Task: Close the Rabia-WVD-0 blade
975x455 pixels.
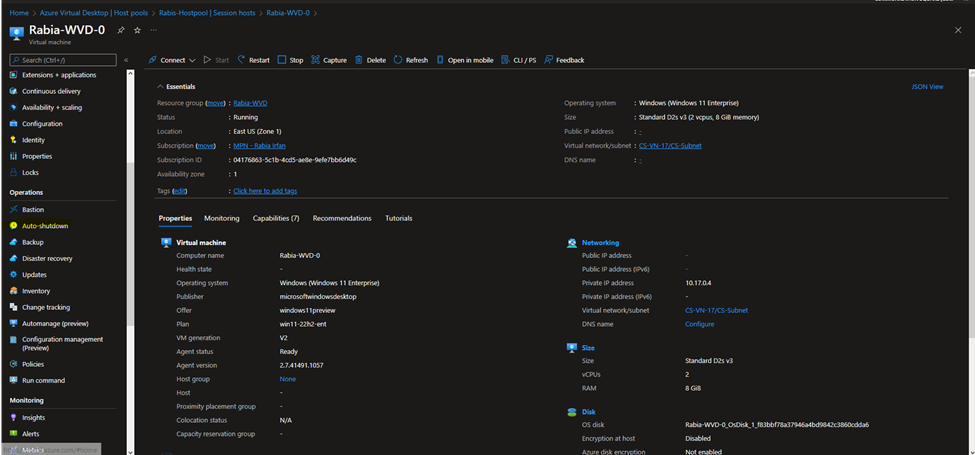Action: [958, 30]
